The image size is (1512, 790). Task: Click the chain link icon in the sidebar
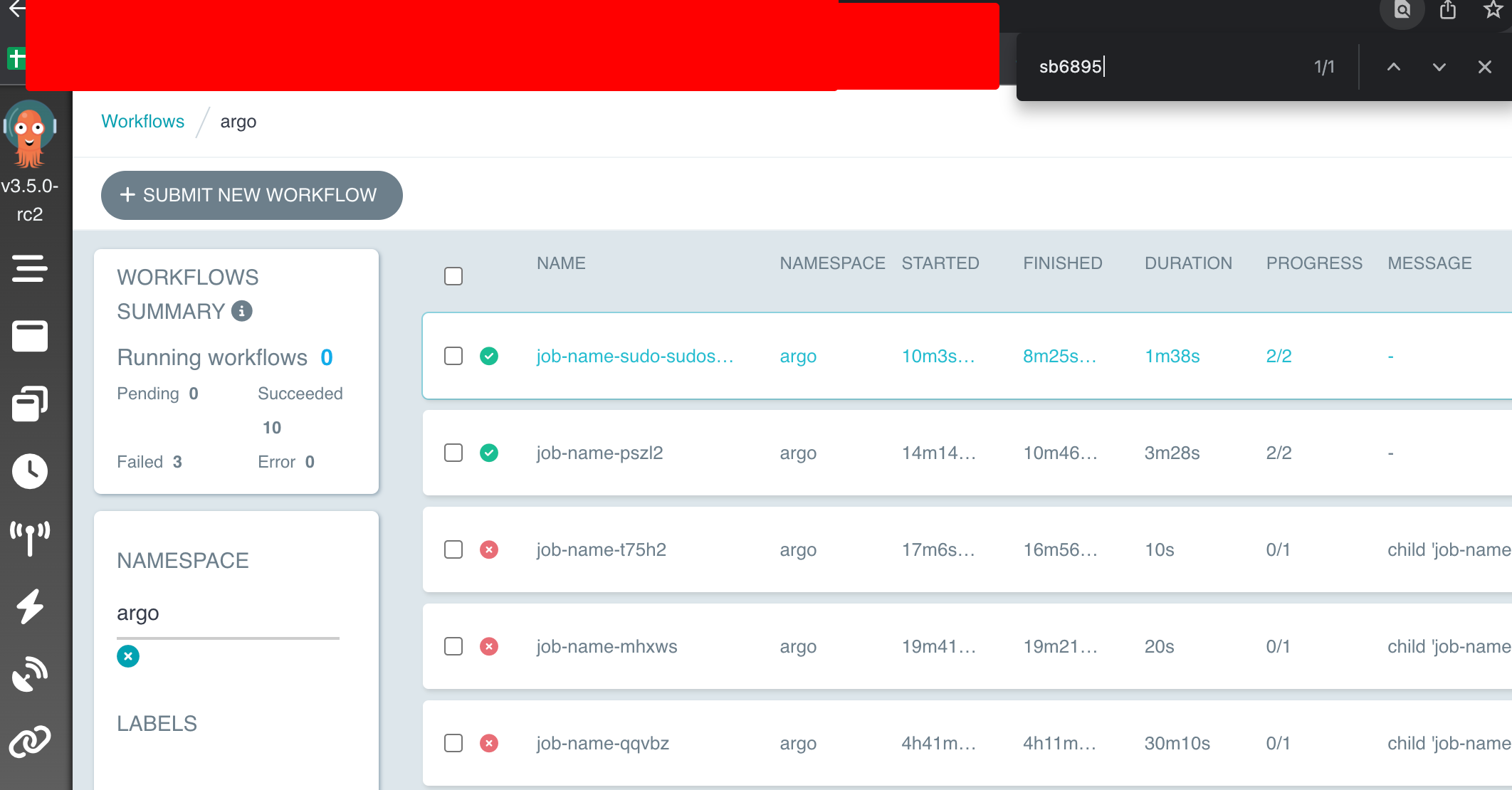[x=31, y=740]
